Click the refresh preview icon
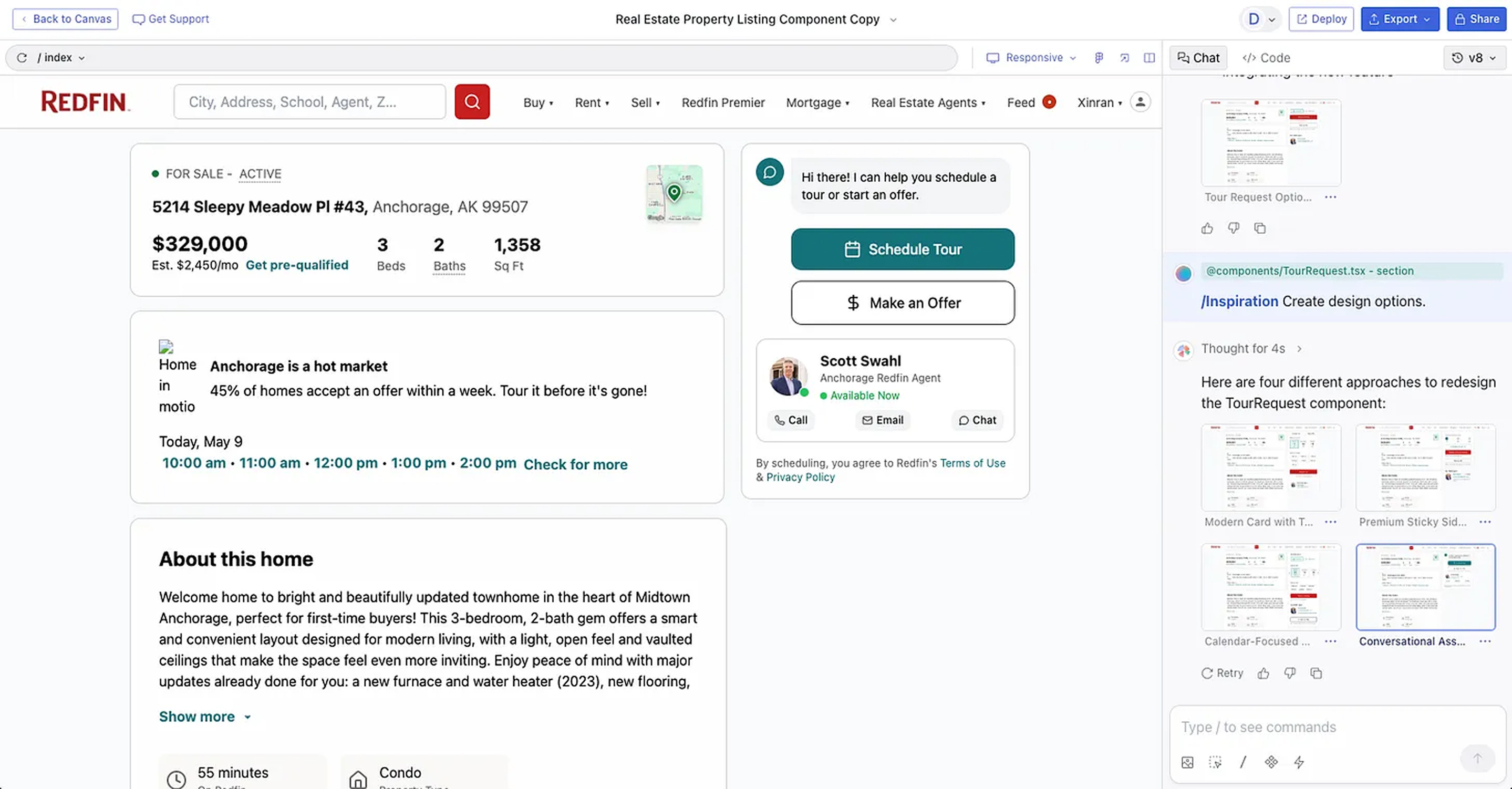The width and height of the screenshot is (1512, 789). [x=22, y=58]
